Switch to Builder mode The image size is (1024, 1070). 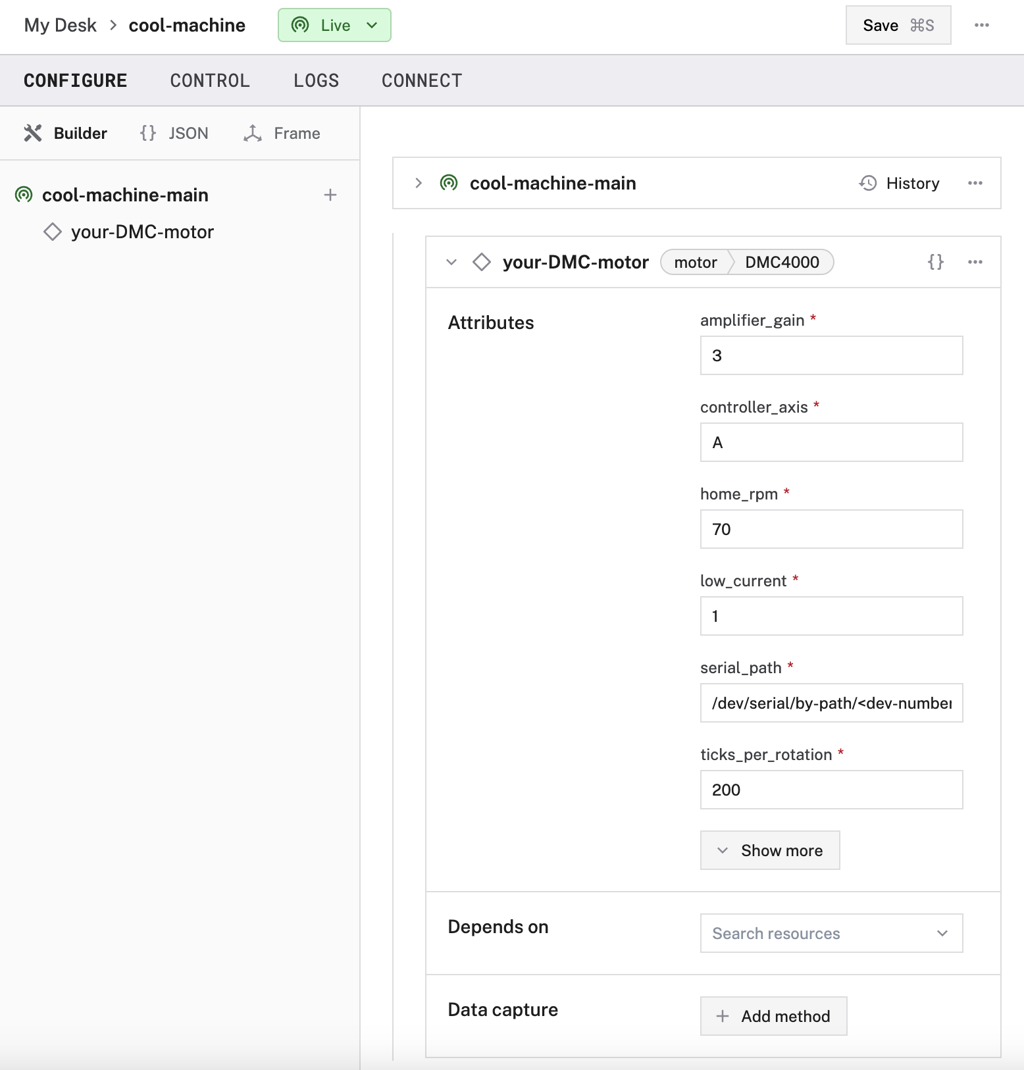(x=66, y=133)
